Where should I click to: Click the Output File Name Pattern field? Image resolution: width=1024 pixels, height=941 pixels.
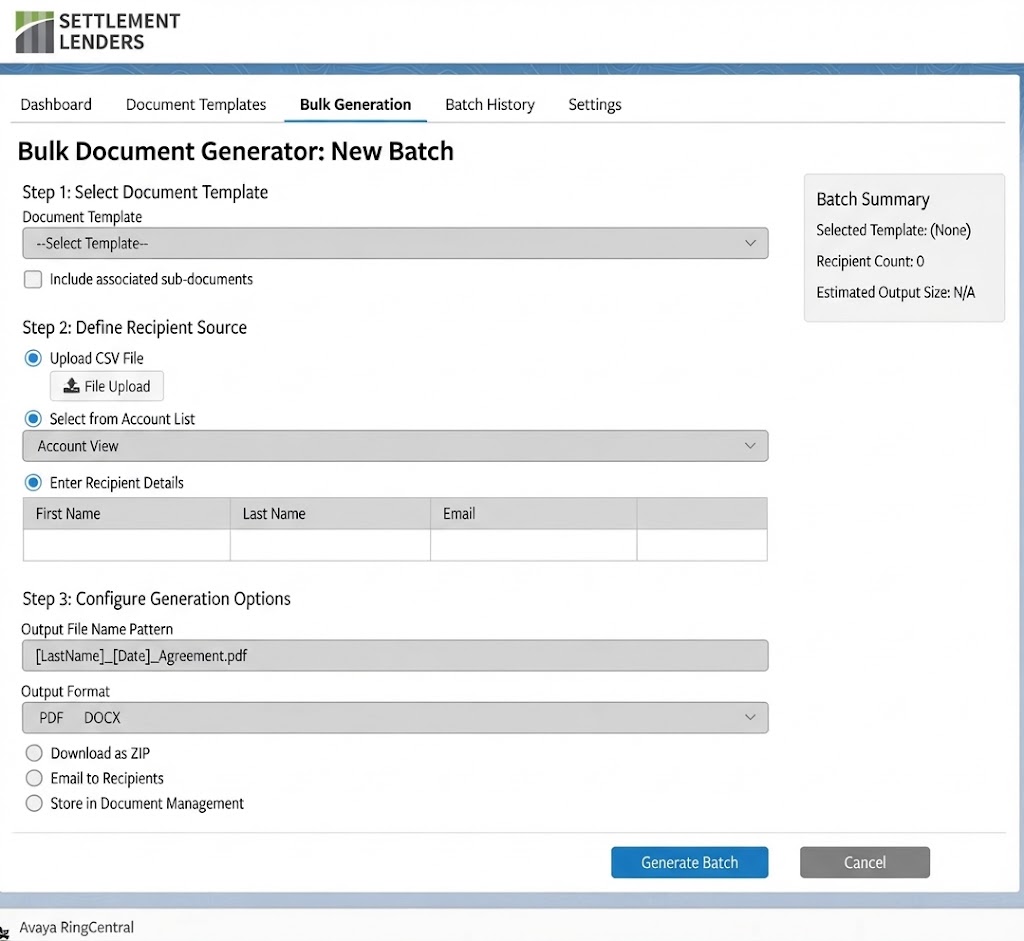(395, 656)
